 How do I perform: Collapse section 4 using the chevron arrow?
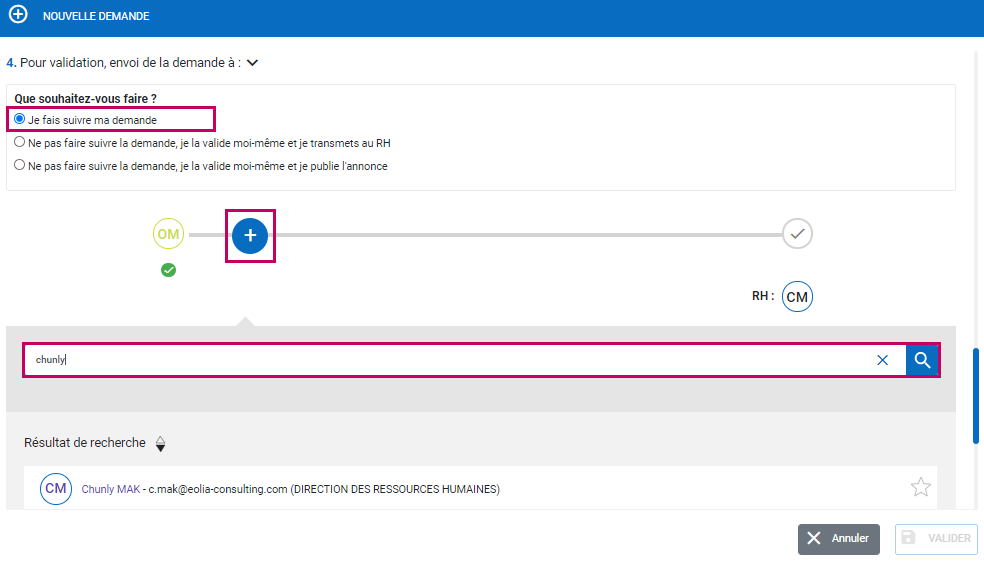[253, 63]
